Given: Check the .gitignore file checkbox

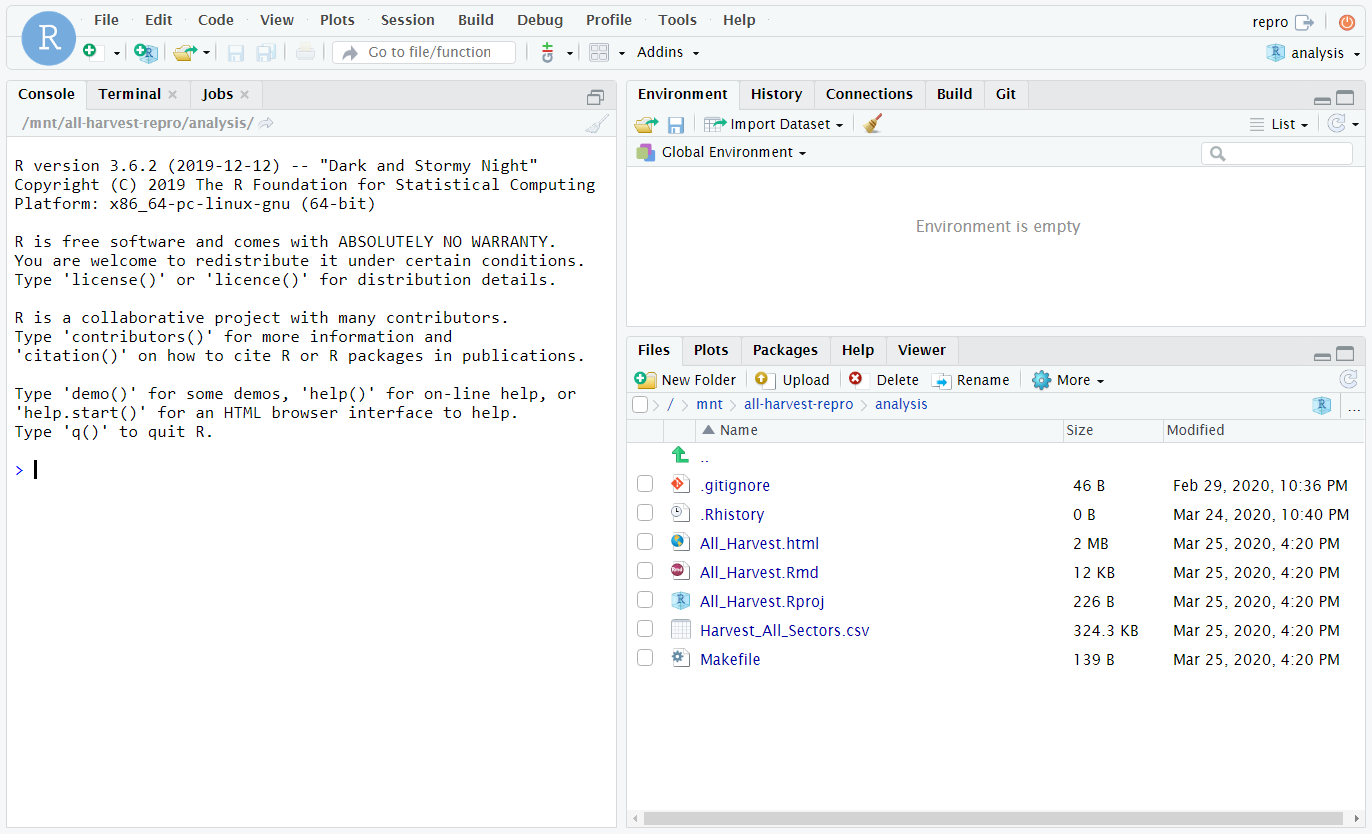Looking at the screenshot, I should (x=645, y=484).
